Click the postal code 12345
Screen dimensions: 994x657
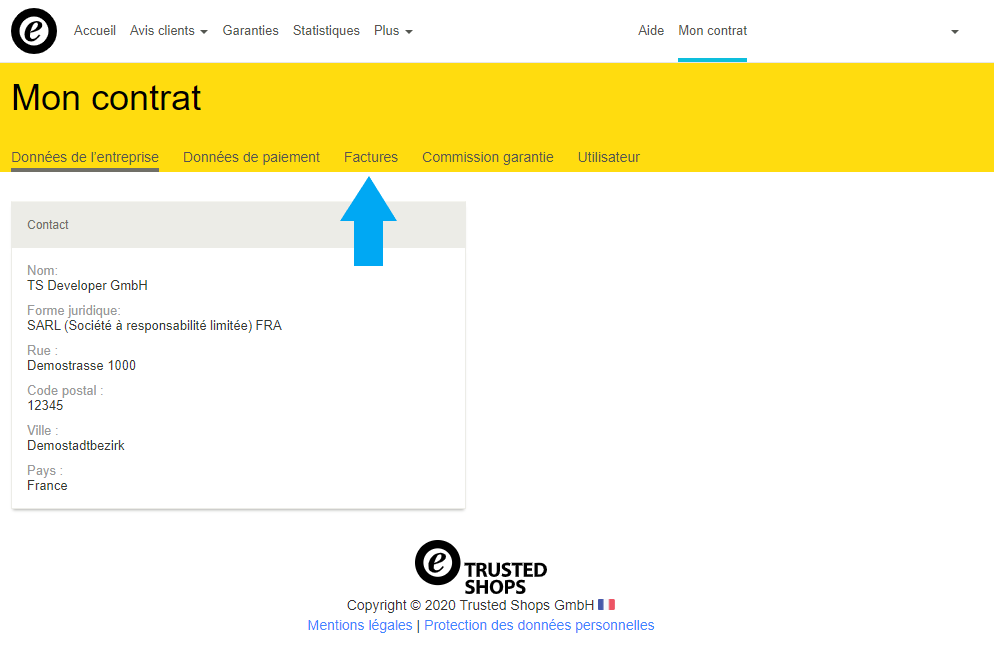click(45, 405)
